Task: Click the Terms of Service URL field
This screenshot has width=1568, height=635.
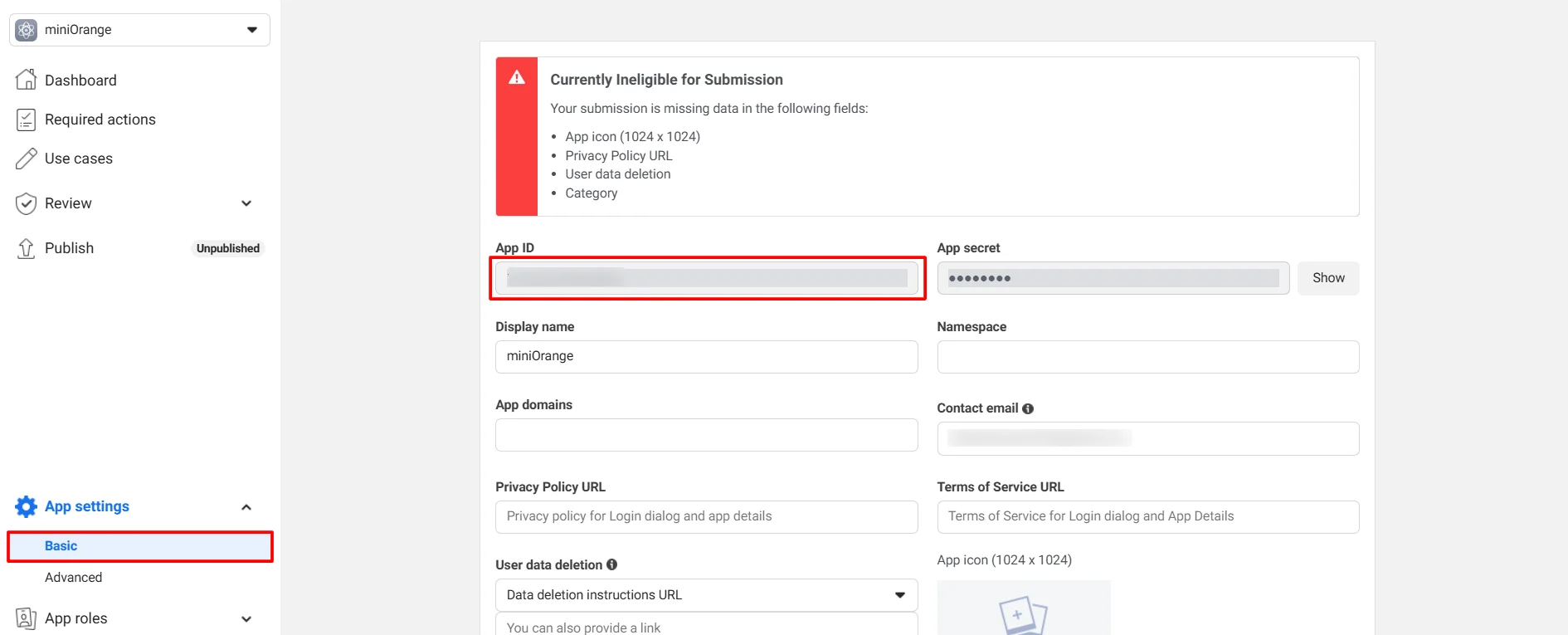Action: [x=1148, y=517]
